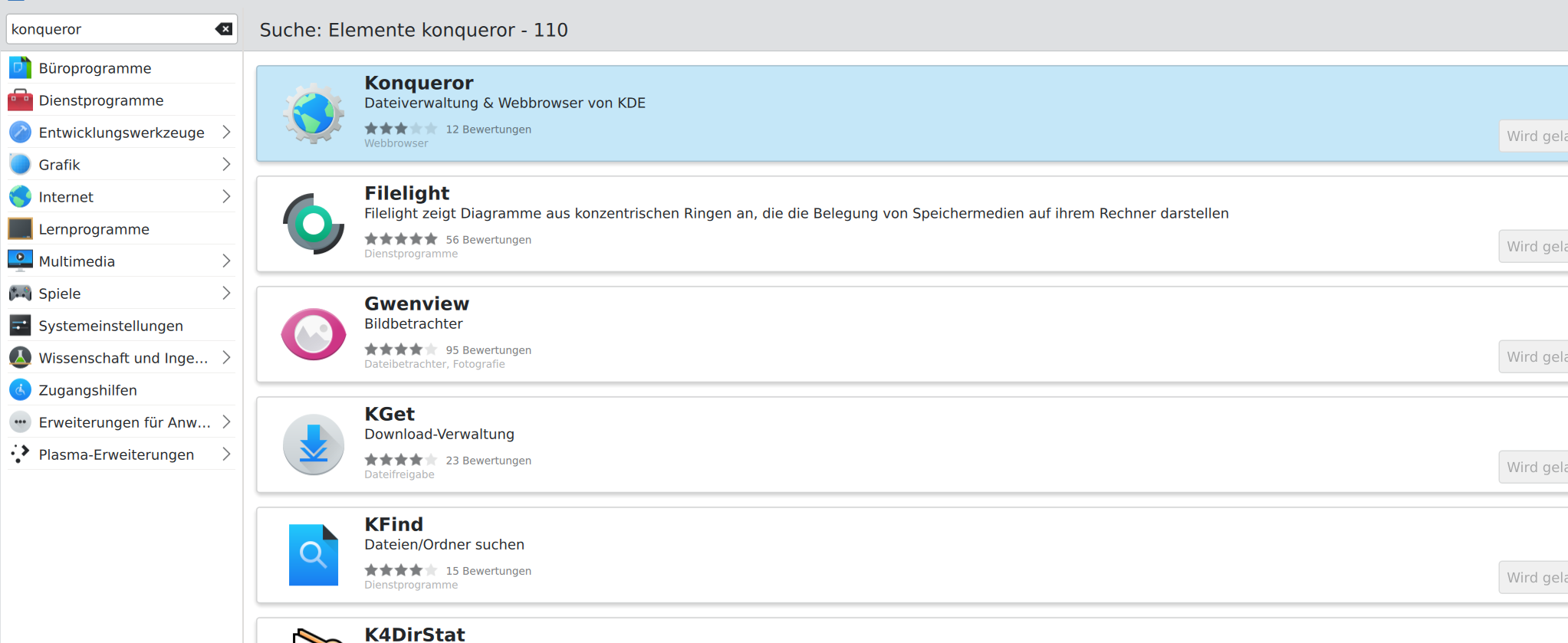This screenshot has width=1568, height=643.
Task: Click Konqueror's 'Wird geladen' button
Action: pyautogui.click(x=1533, y=136)
